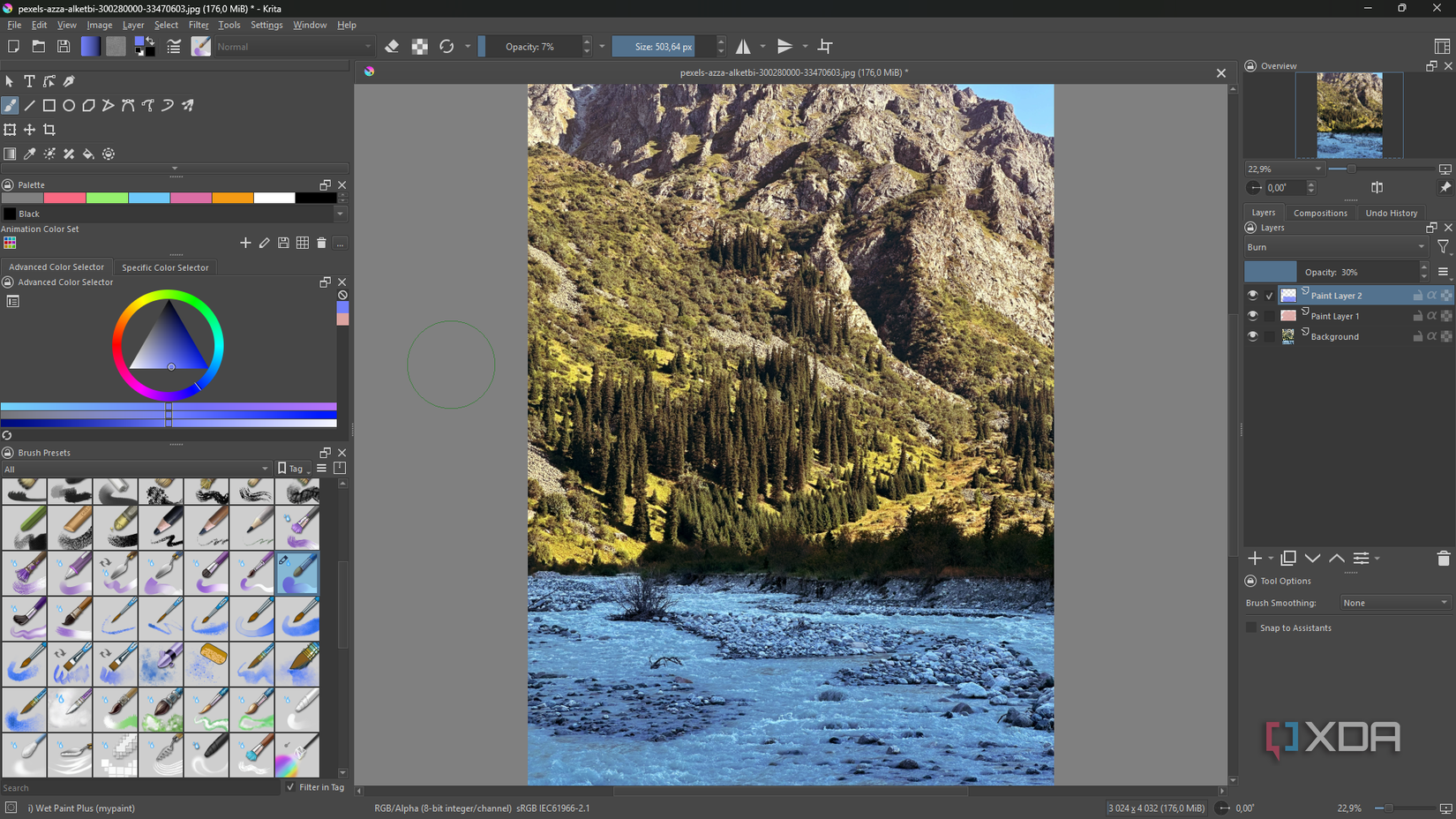This screenshot has width=1456, height=819.
Task: Switch to Compositions tab
Action: coord(1320,213)
